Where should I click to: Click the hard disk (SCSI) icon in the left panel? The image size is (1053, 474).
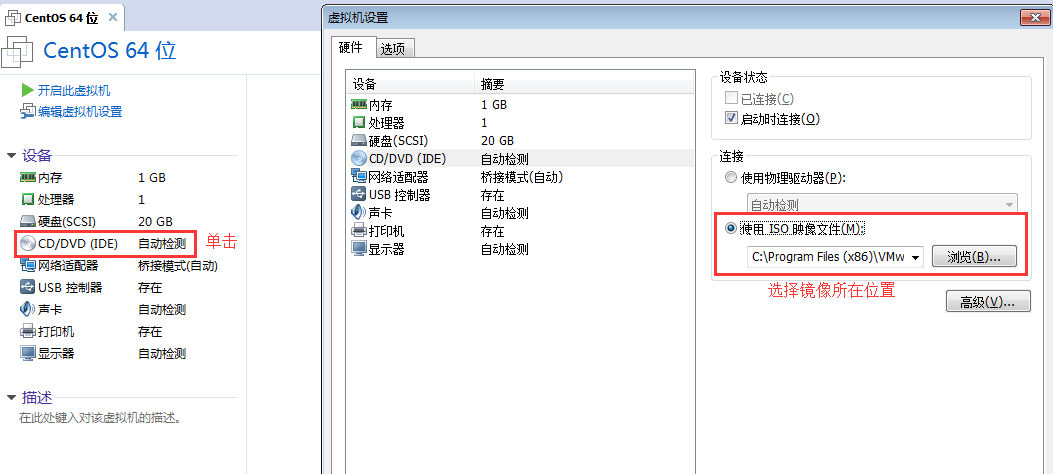pyautogui.click(x=28, y=222)
